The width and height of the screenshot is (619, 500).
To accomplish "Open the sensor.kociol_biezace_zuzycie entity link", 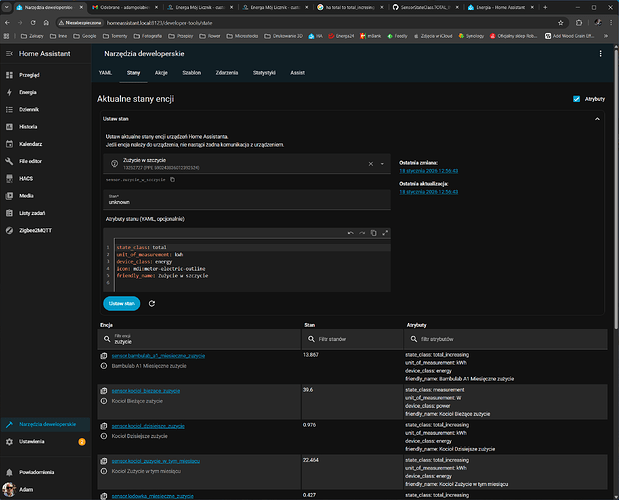I will tap(147, 389).
